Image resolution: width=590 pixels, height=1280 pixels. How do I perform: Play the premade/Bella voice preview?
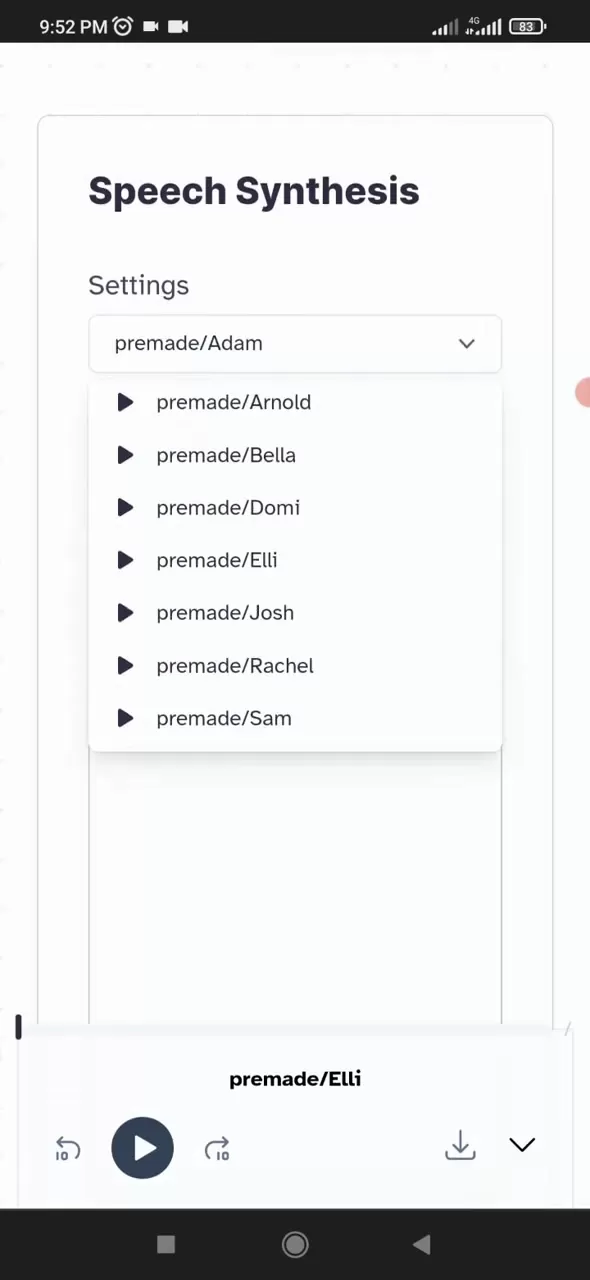(x=125, y=455)
